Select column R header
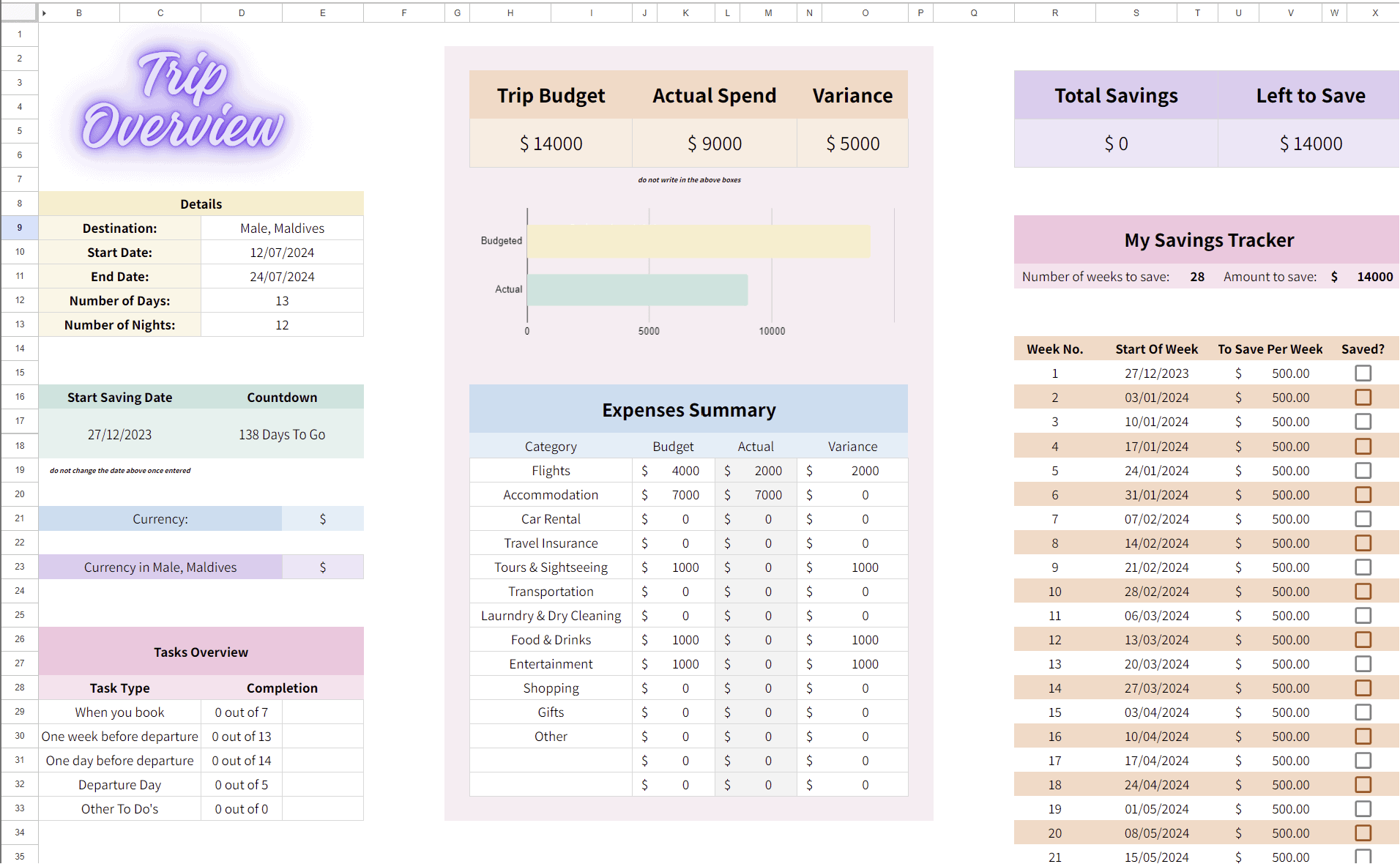This screenshot has height=864, width=1400. pos(1054,12)
